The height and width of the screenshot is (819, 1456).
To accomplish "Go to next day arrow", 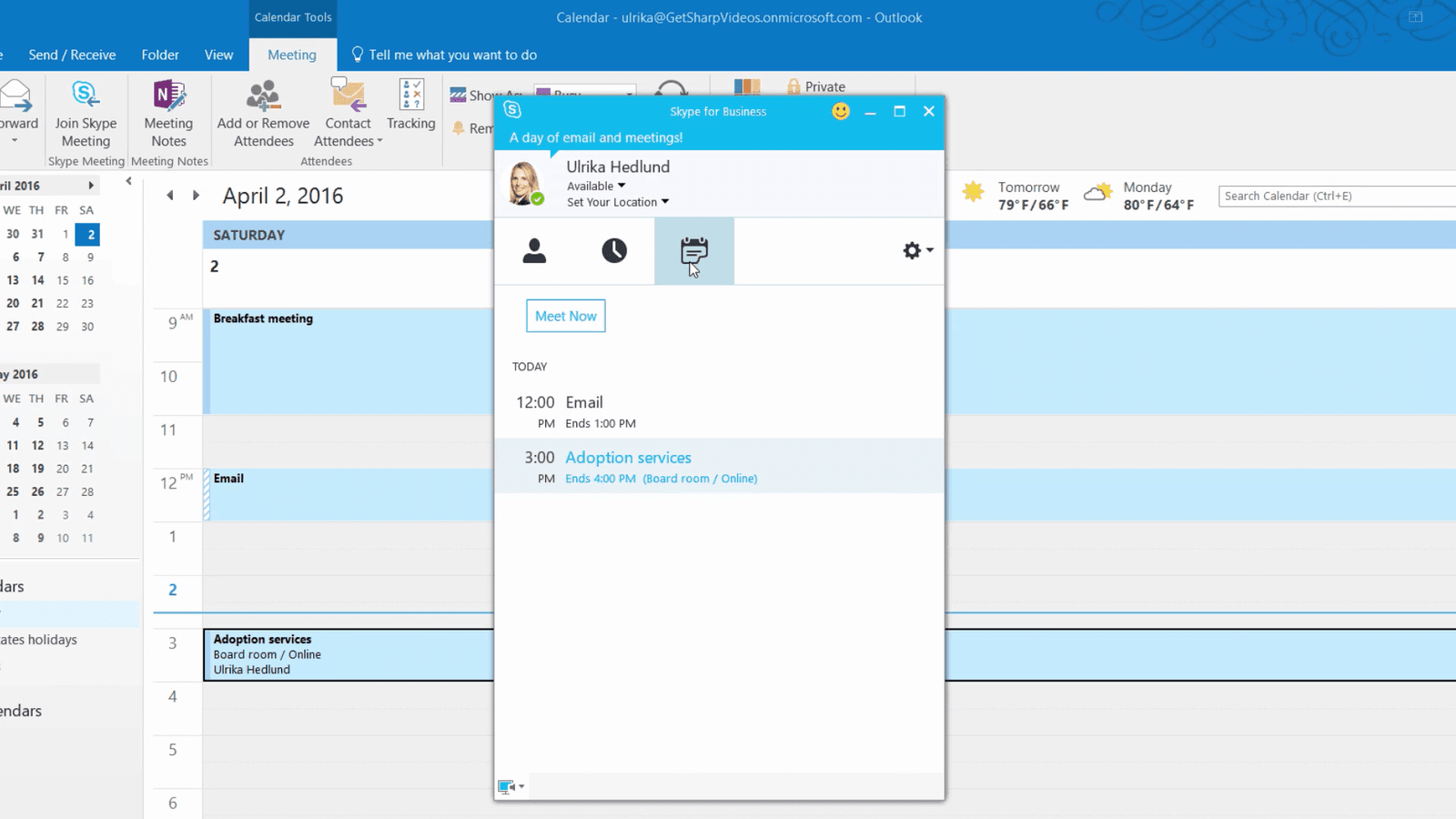I will click(x=196, y=196).
